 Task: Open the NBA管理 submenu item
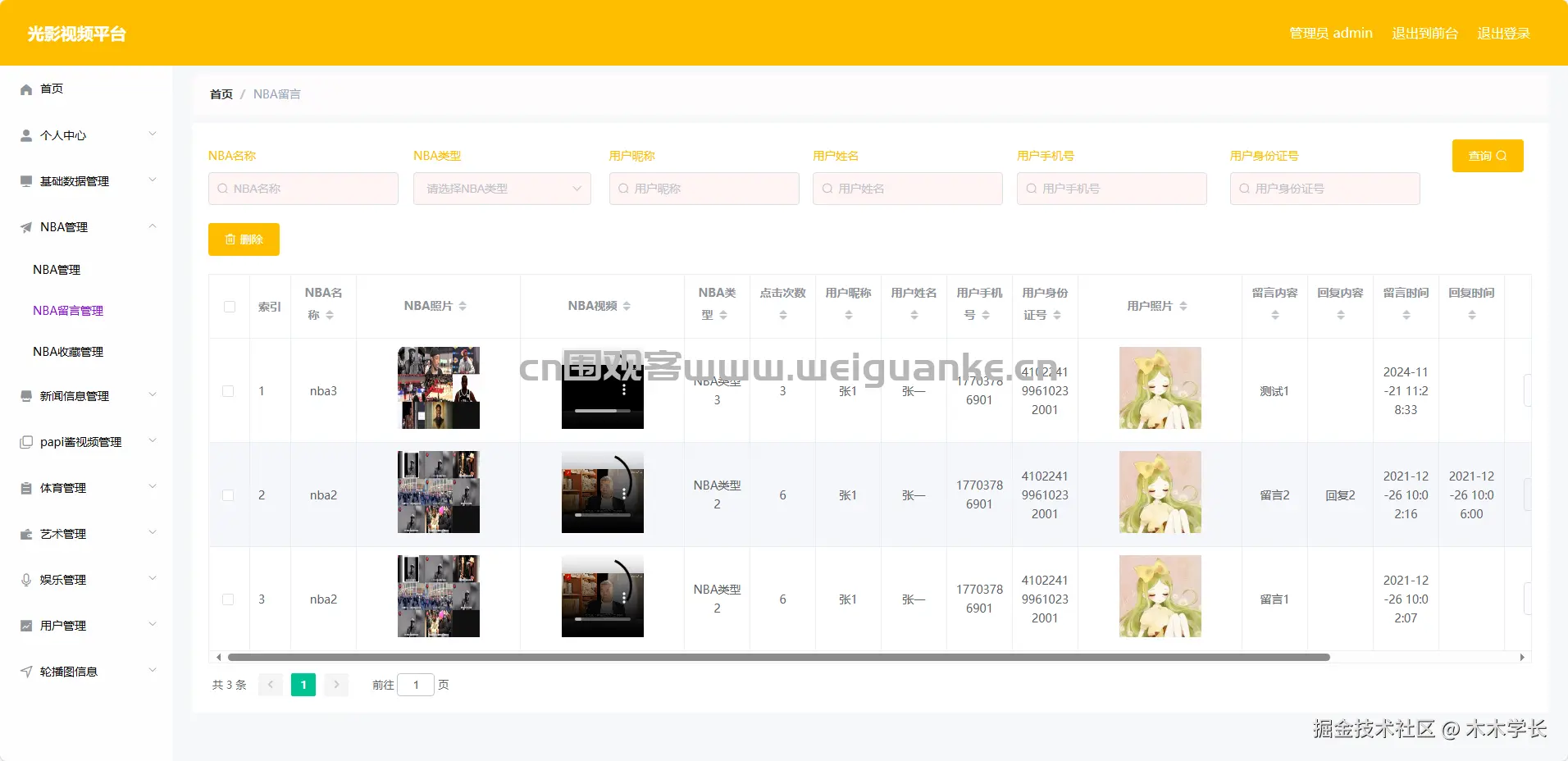[57, 270]
